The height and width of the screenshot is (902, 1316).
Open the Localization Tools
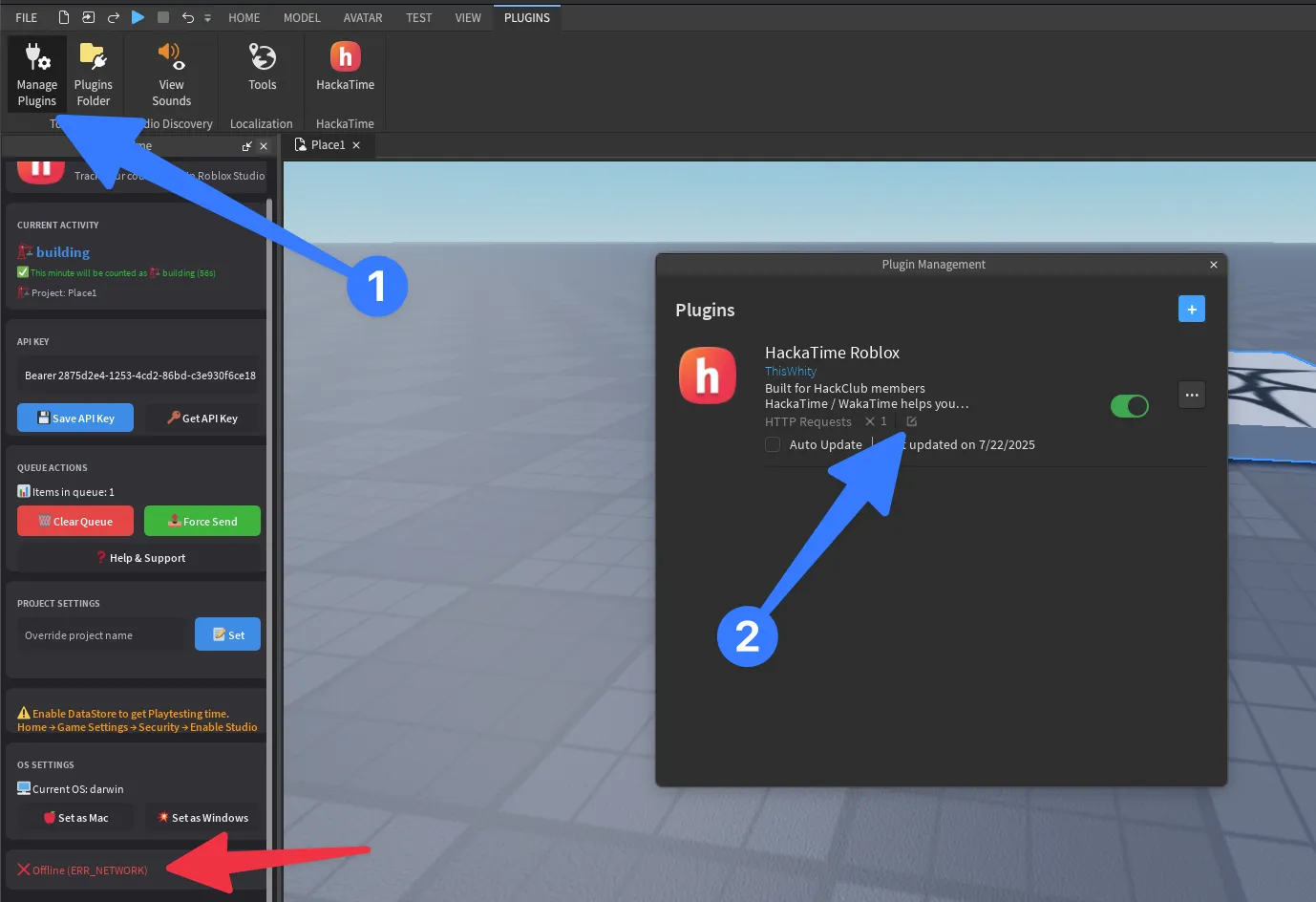[x=263, y=67]
